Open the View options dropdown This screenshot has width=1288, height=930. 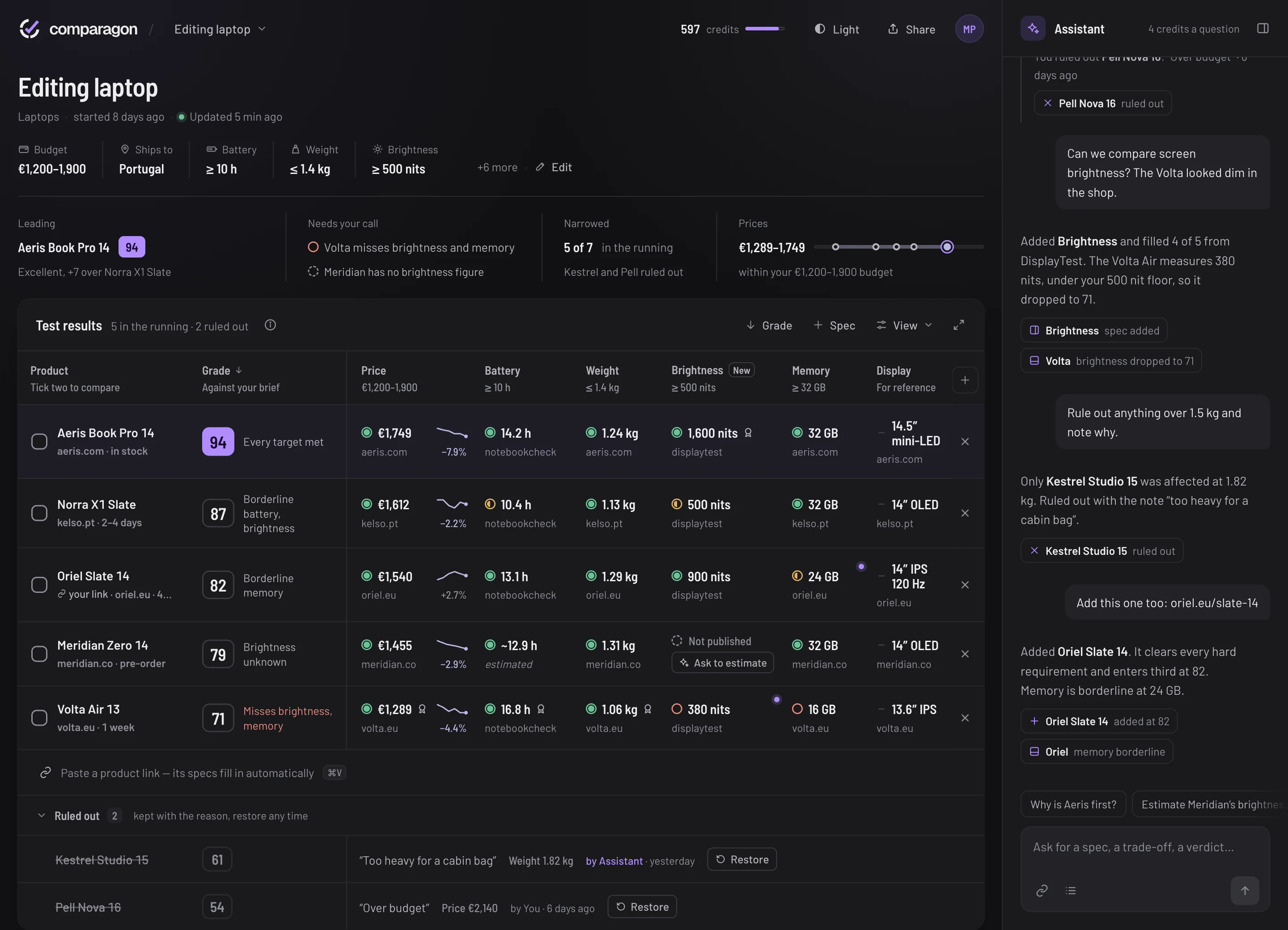(x=904, y=325)
